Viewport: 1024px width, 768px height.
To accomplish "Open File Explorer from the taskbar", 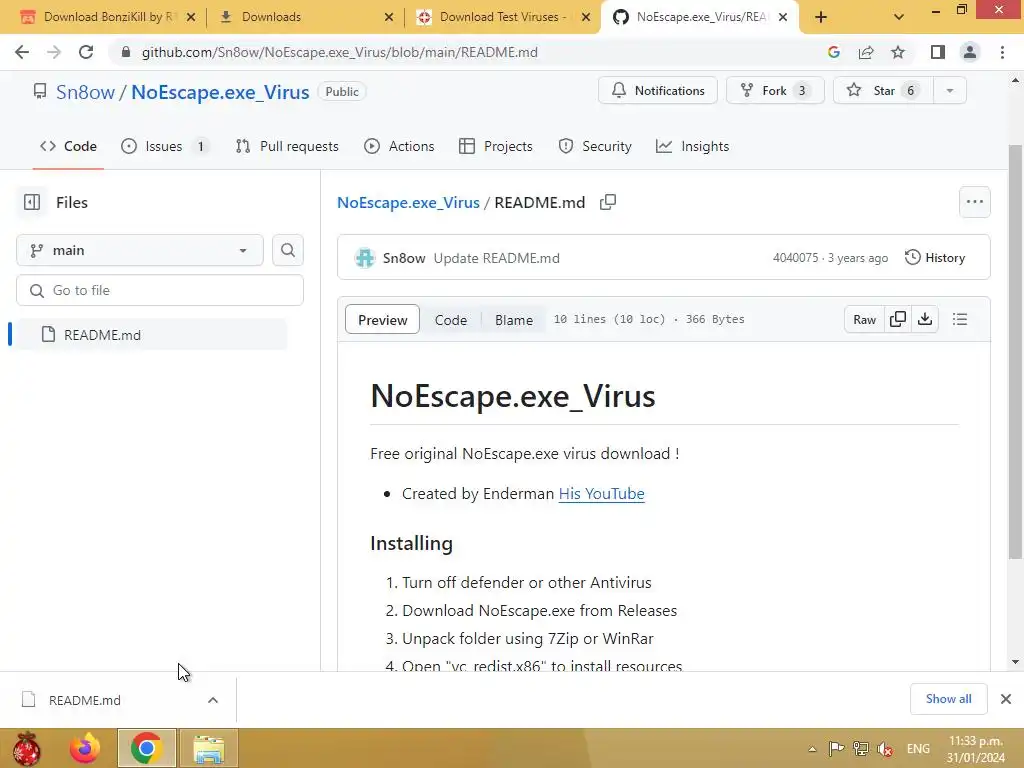I will click(209, 748).
